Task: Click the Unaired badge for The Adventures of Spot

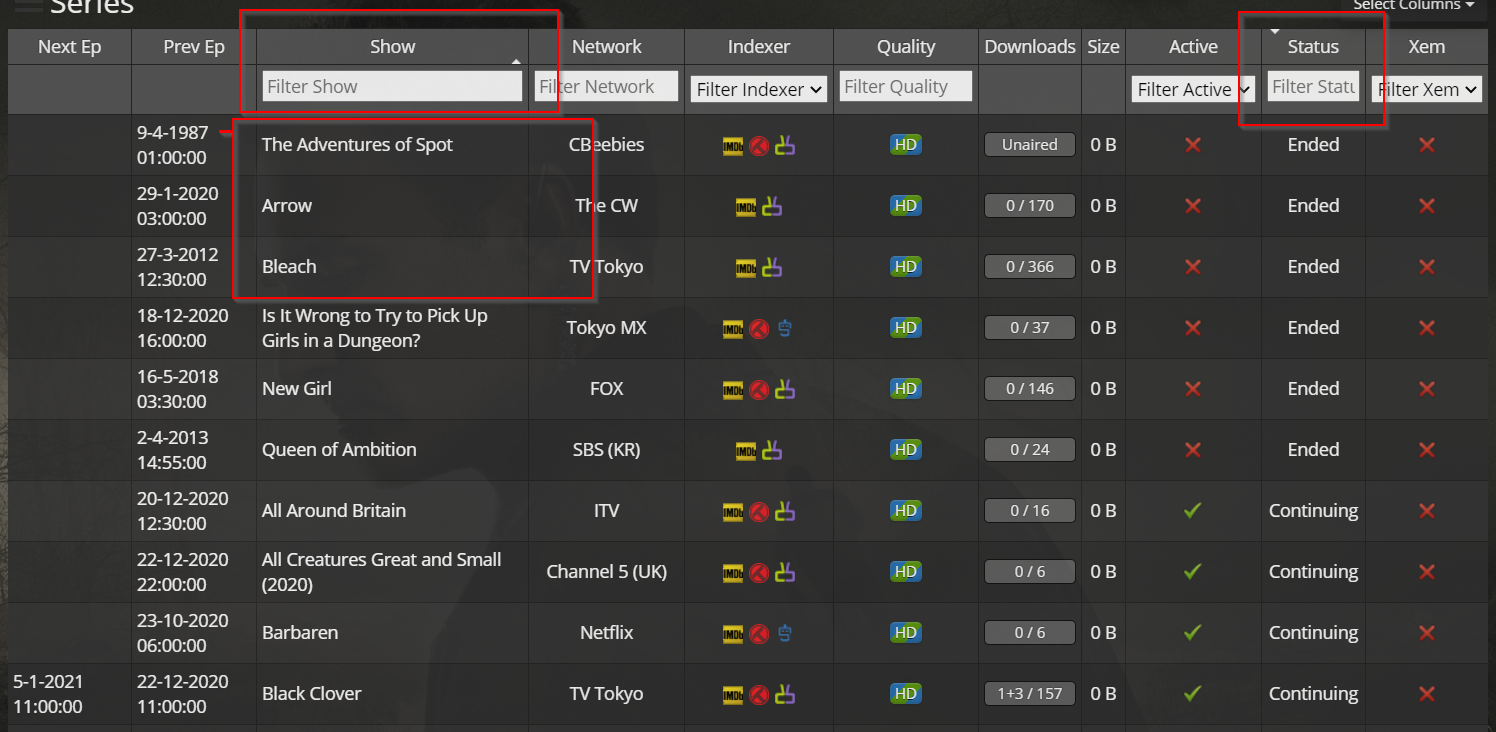Action: tap(1029, 144)
